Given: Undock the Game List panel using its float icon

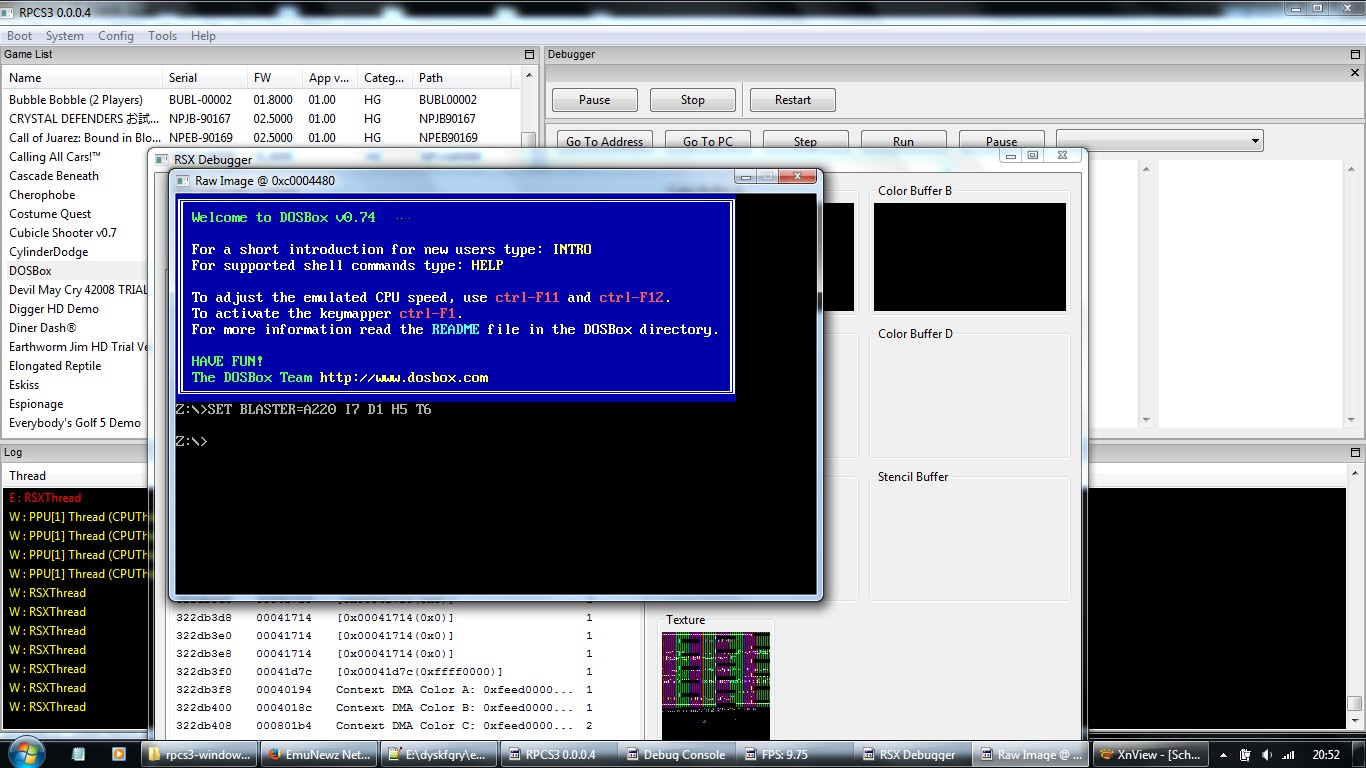Looking at the screenshot, I should (x=529, y=55).
